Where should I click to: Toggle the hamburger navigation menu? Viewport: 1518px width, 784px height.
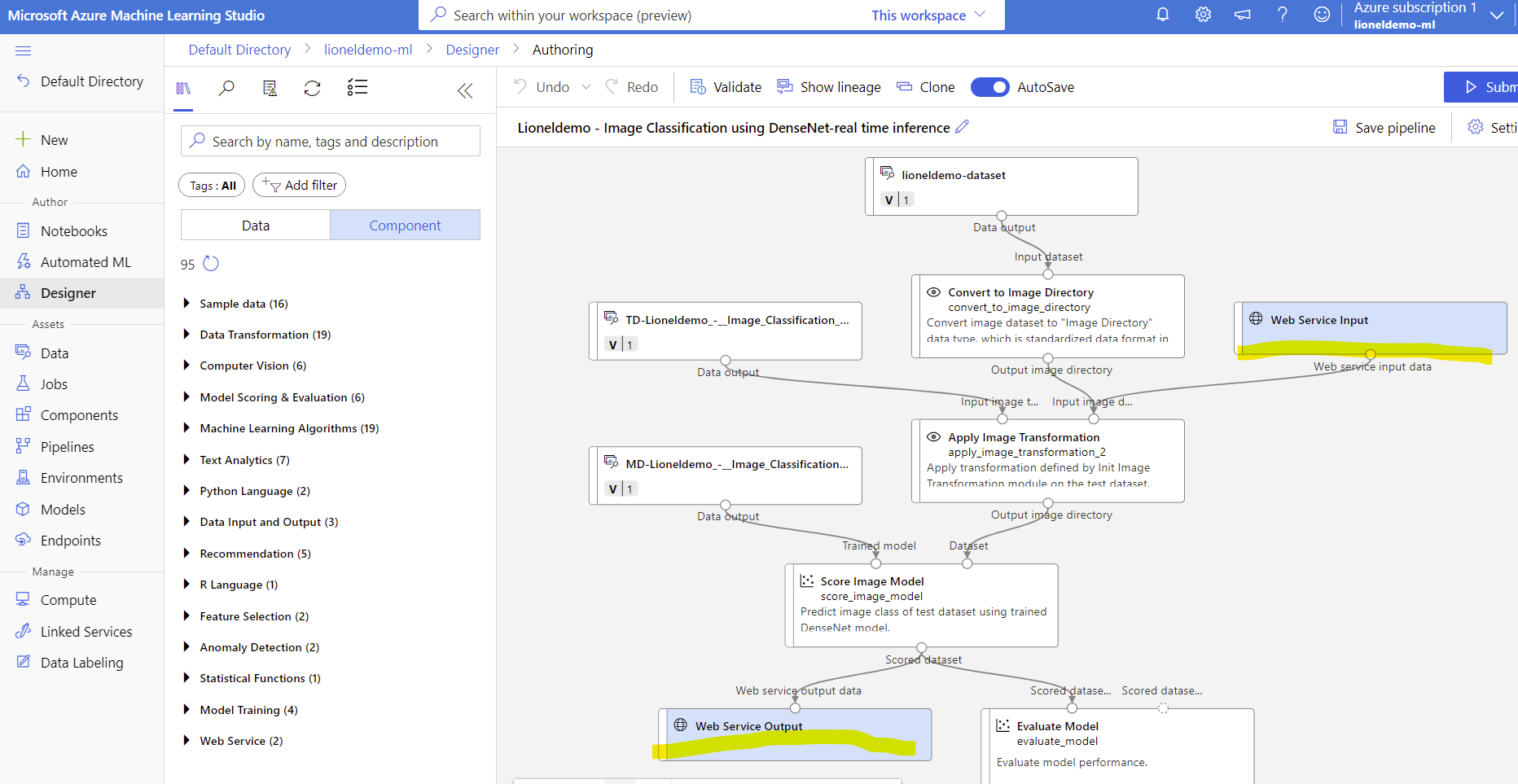[23, 50]
